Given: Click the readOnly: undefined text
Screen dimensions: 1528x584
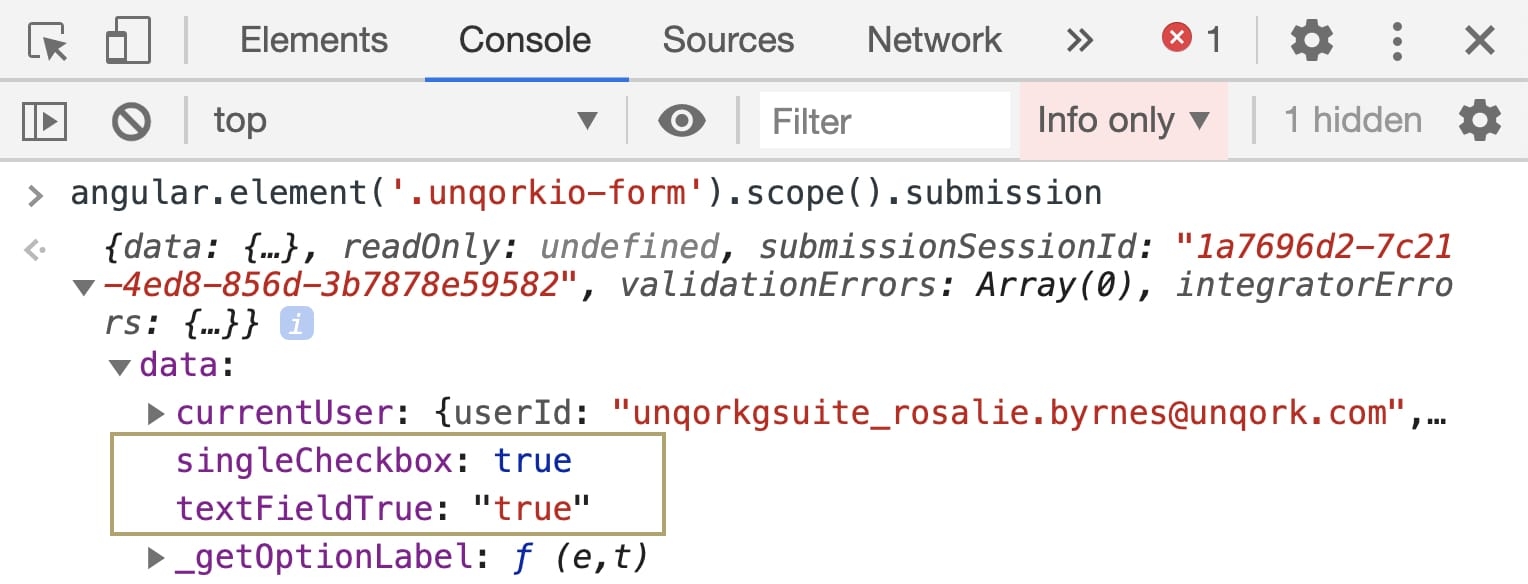Looking at the screenshot, I should [x=530, y=247].
